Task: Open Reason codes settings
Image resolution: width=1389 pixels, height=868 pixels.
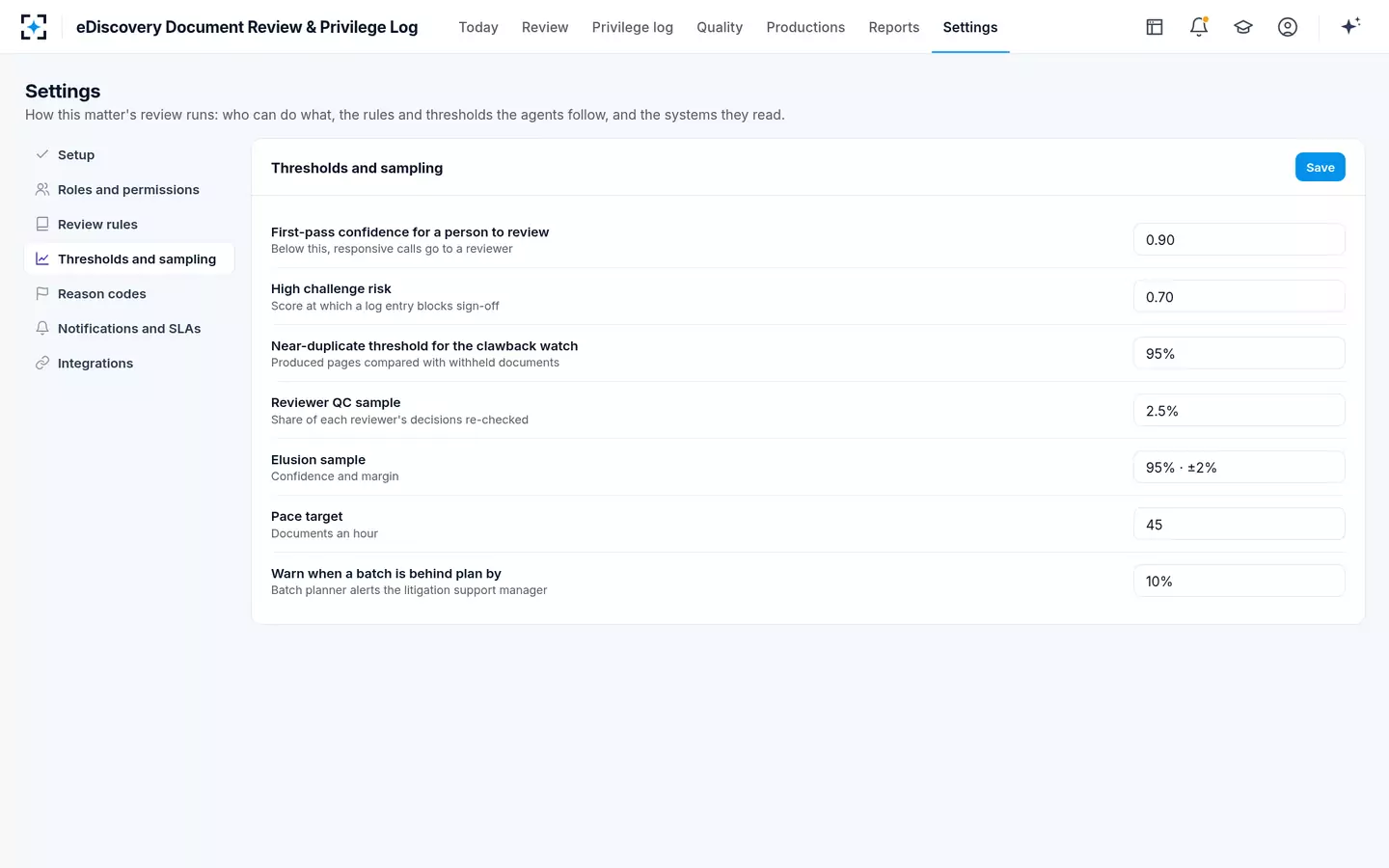Action: click(129, 293)
